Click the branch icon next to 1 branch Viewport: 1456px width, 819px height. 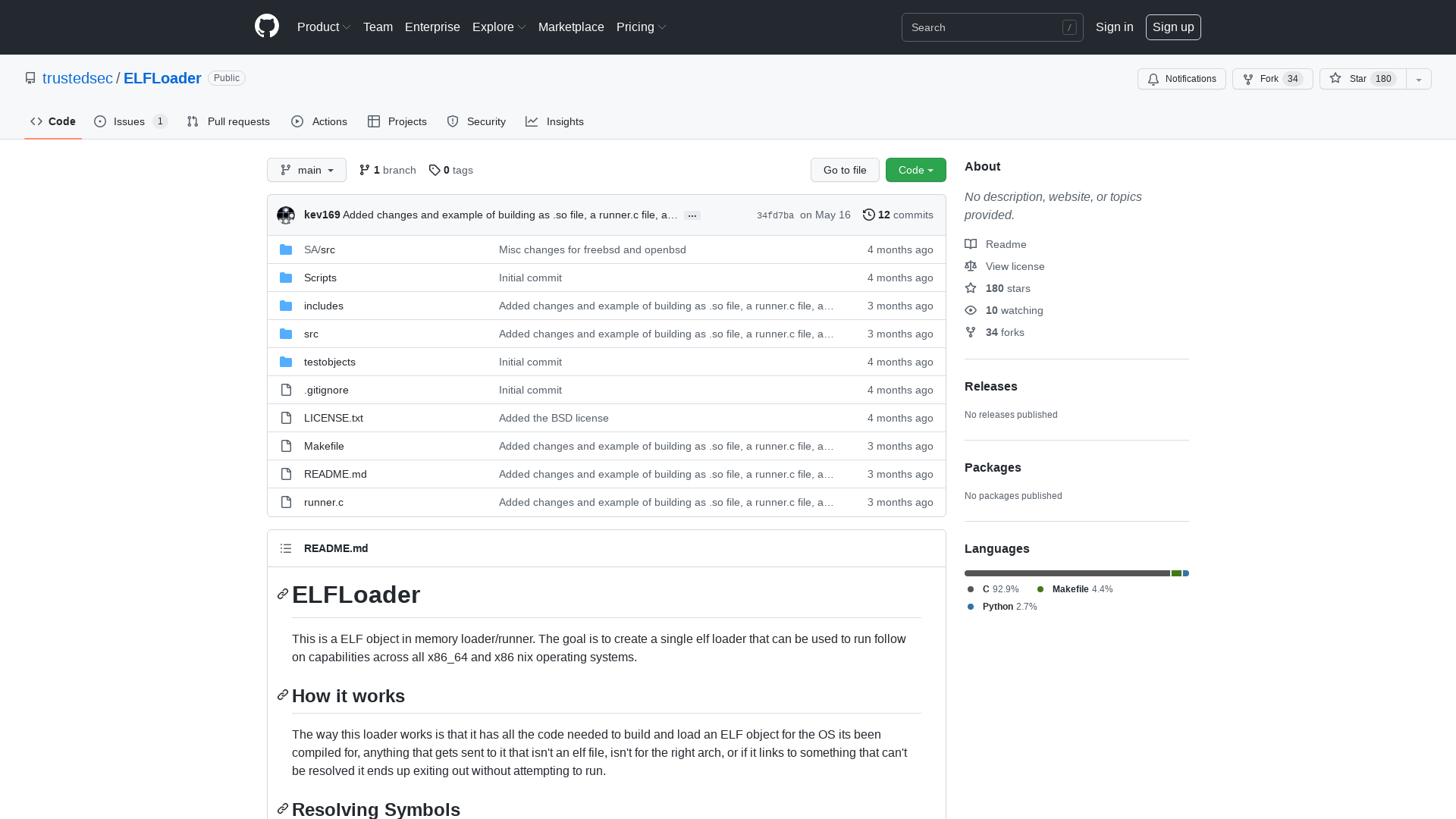(x=365, y=170)
